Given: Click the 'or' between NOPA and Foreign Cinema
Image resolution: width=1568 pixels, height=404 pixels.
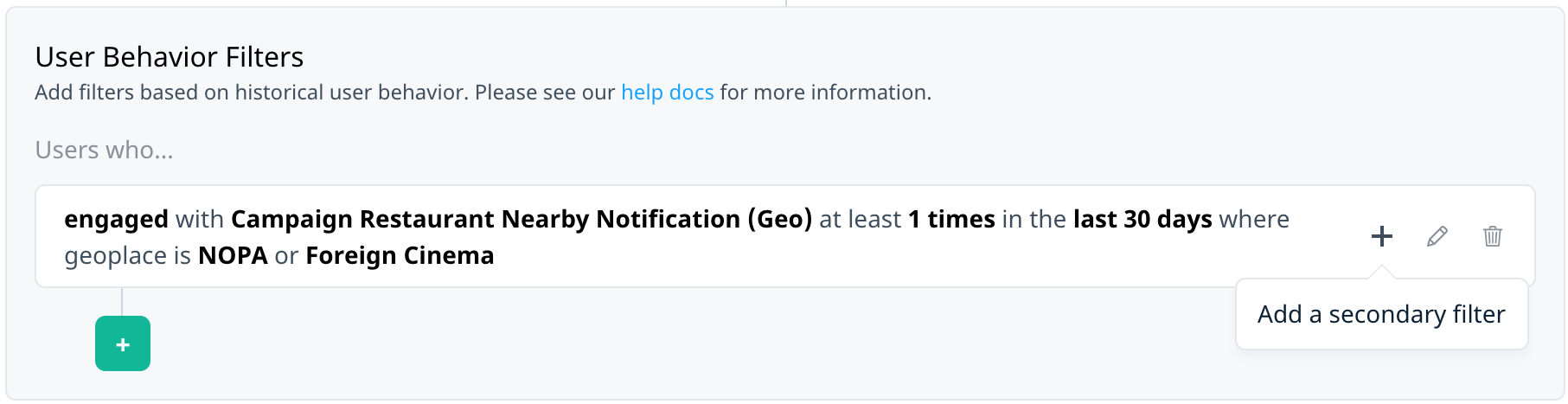Looking at the screenshot, I should 286,256.
